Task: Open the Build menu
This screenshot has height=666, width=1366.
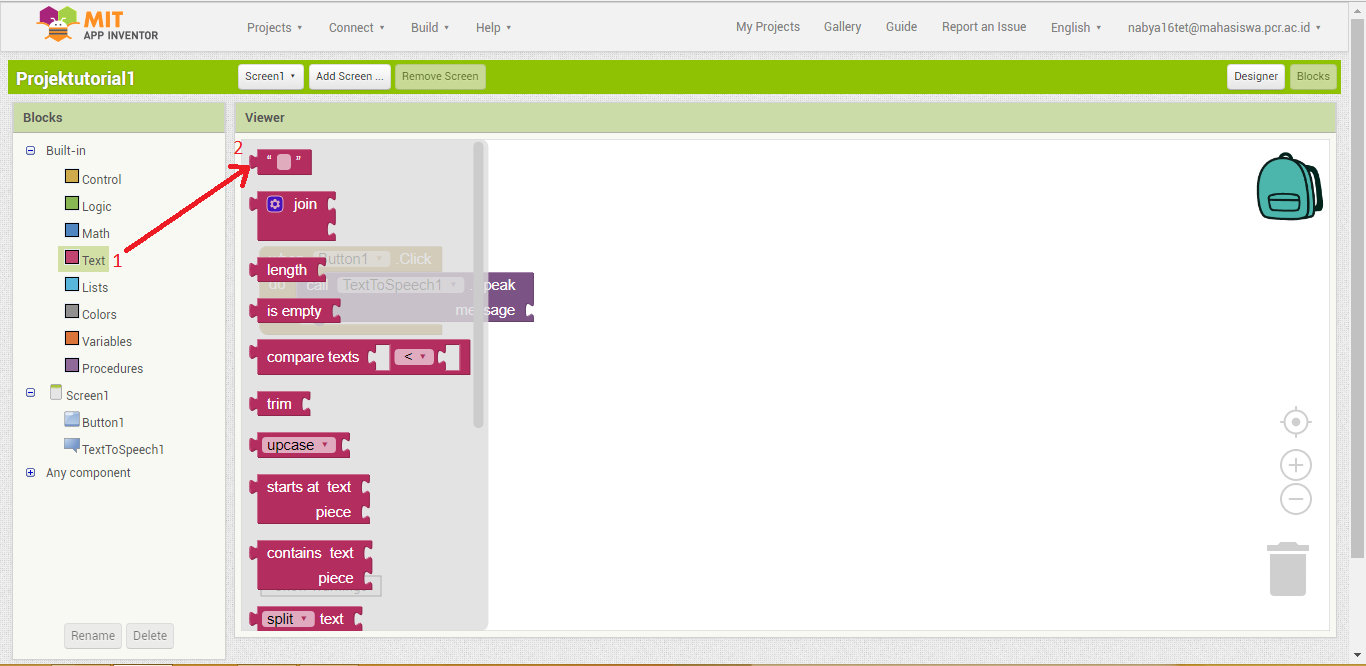Action: coord(430,27)
